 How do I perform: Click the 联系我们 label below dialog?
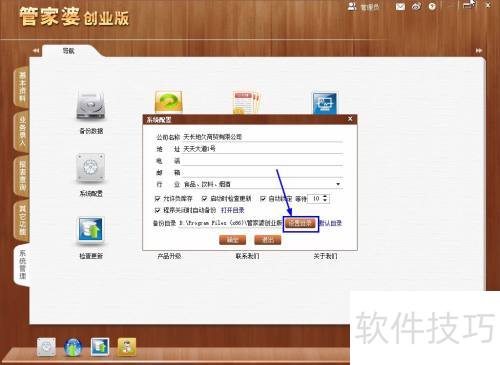[247, 256]
